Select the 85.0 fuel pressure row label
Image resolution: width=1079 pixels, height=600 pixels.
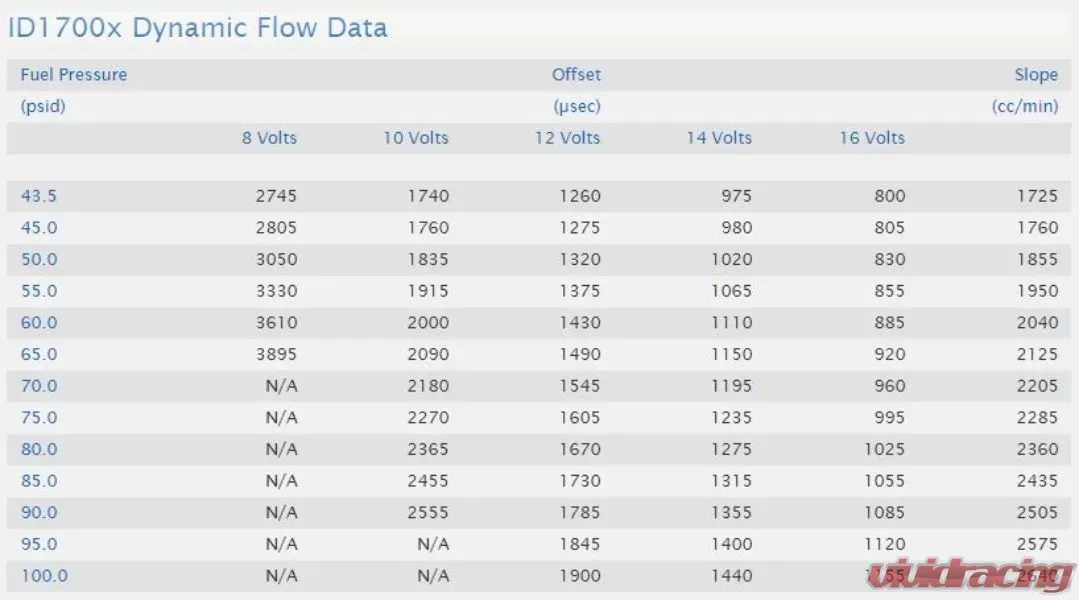coord(39,481)
